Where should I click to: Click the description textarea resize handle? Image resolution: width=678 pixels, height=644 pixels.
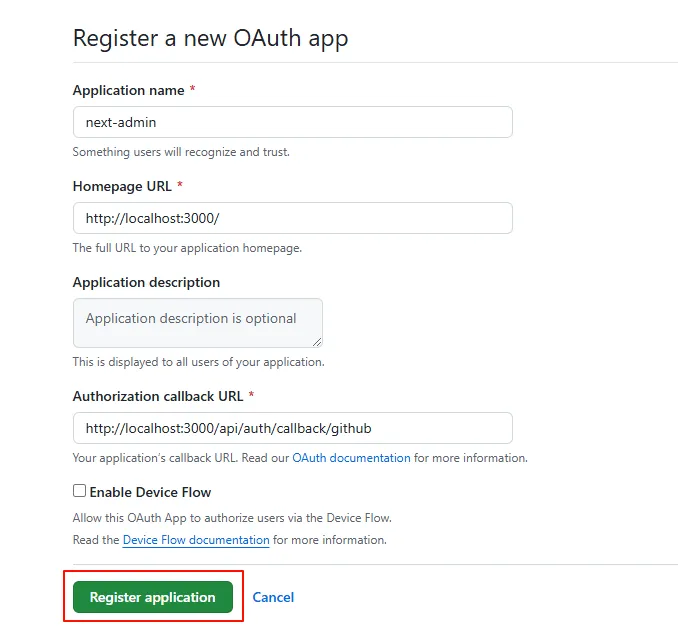click(x=317, y=342)
